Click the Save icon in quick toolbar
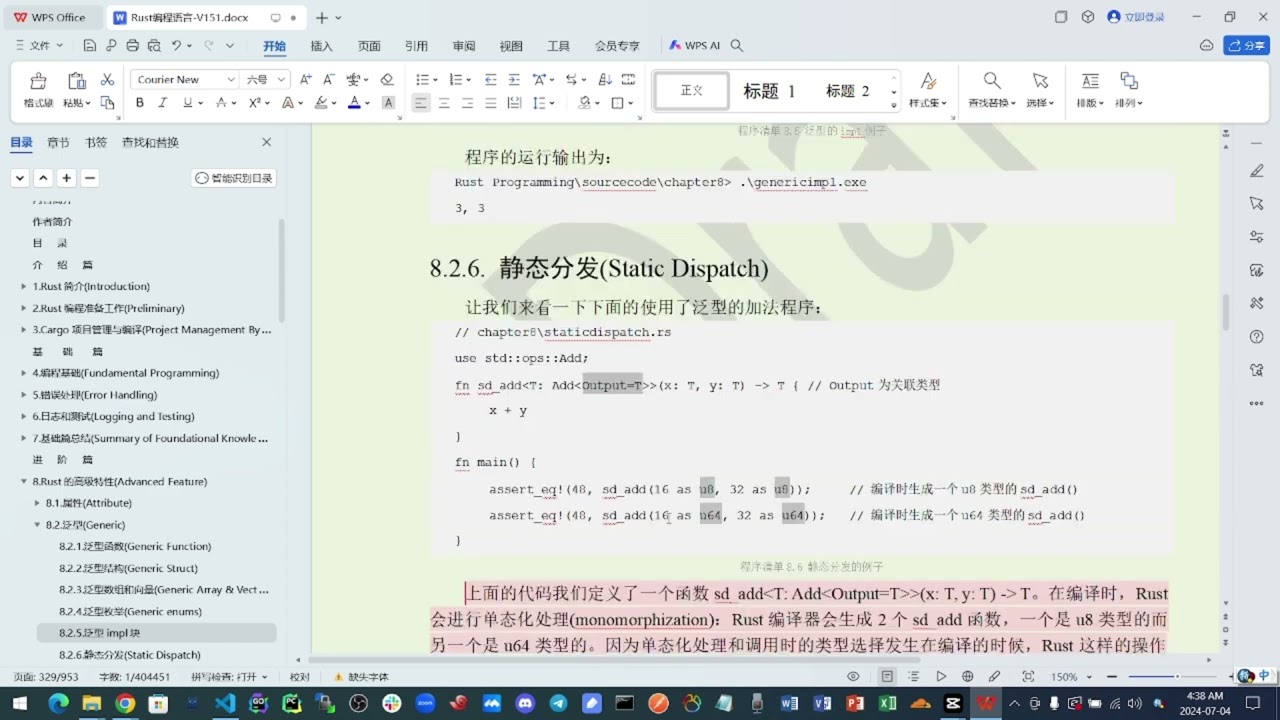This screenshot has width=1280, height=720. click(90, 46)
